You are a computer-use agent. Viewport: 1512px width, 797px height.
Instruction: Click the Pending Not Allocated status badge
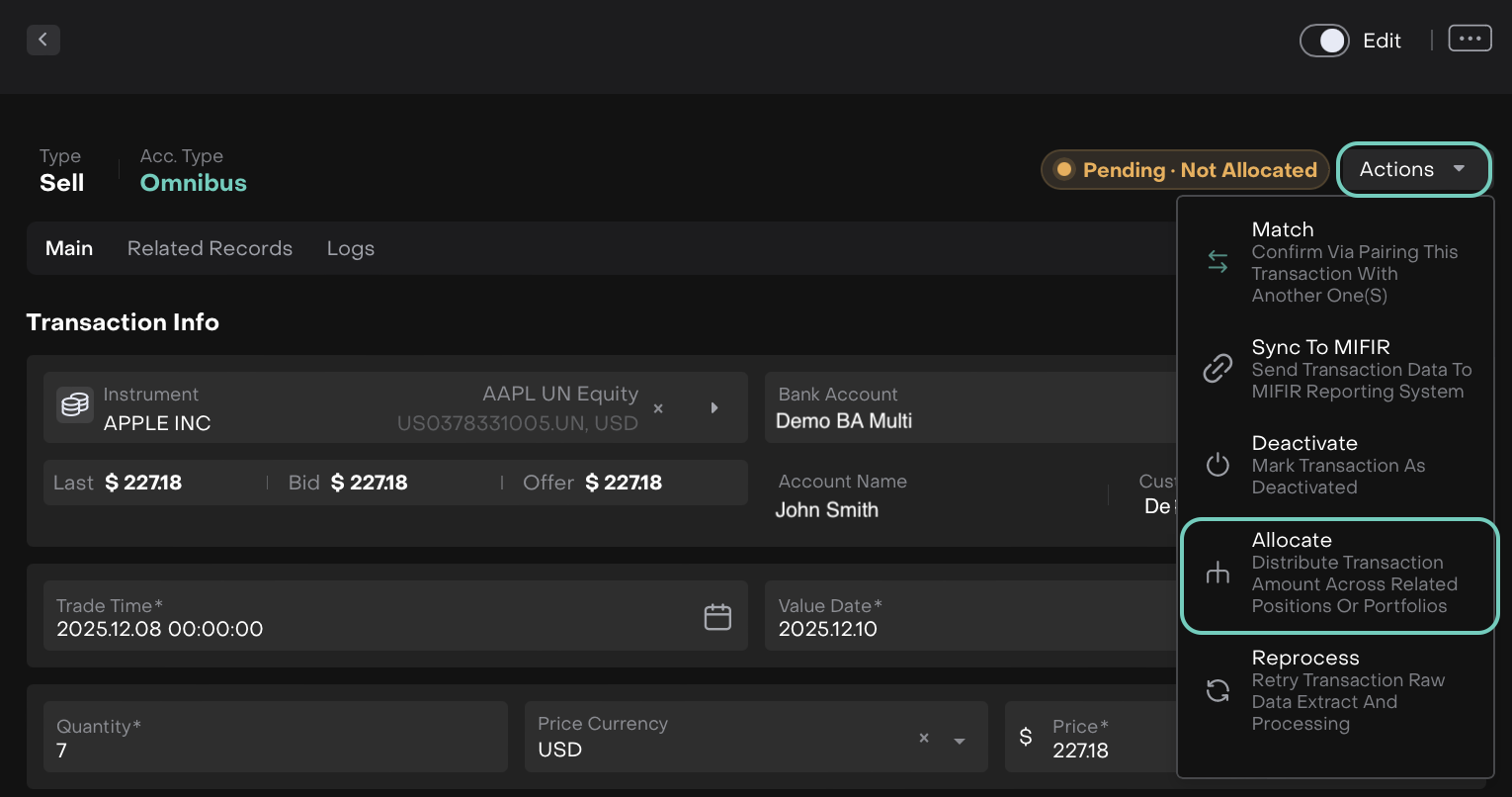coord(1185,170)
